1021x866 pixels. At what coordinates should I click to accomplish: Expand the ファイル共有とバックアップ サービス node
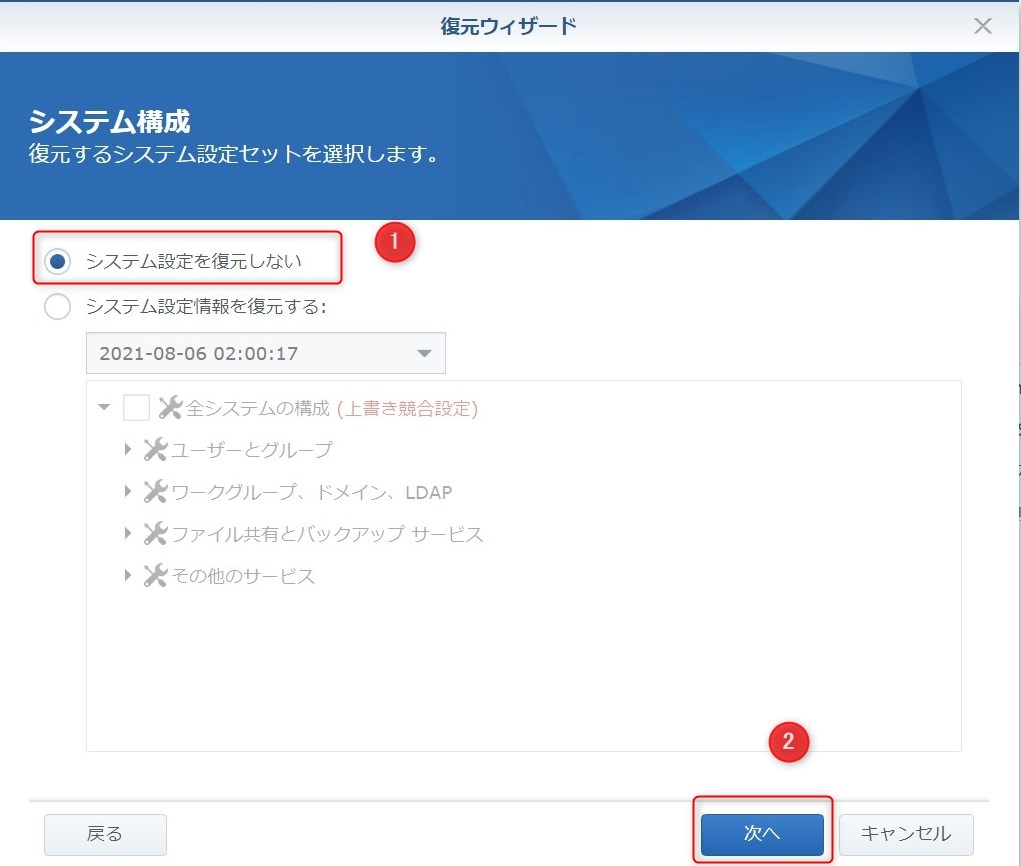click(128, 534)
